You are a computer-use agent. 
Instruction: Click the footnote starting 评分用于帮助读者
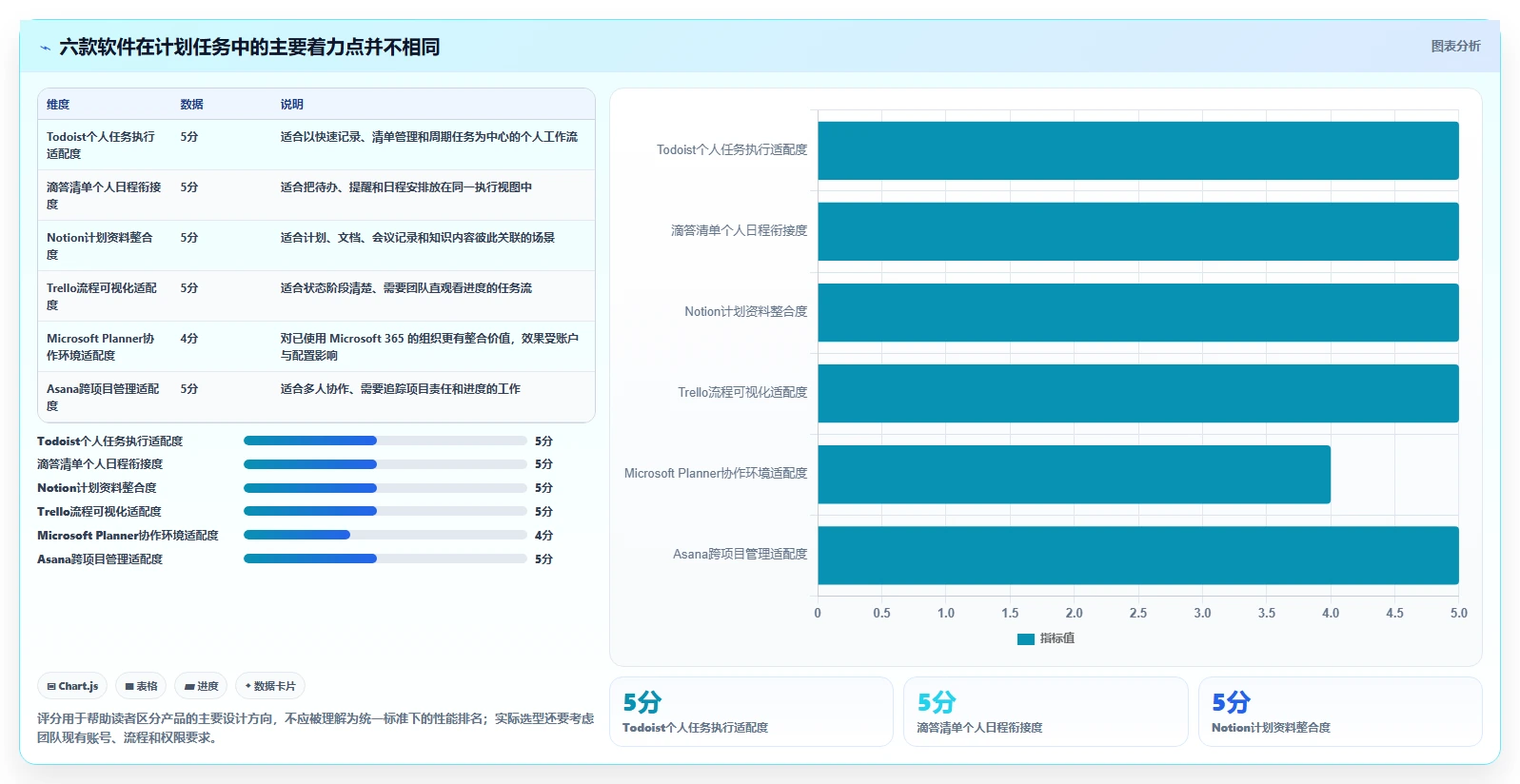point(316,728)
